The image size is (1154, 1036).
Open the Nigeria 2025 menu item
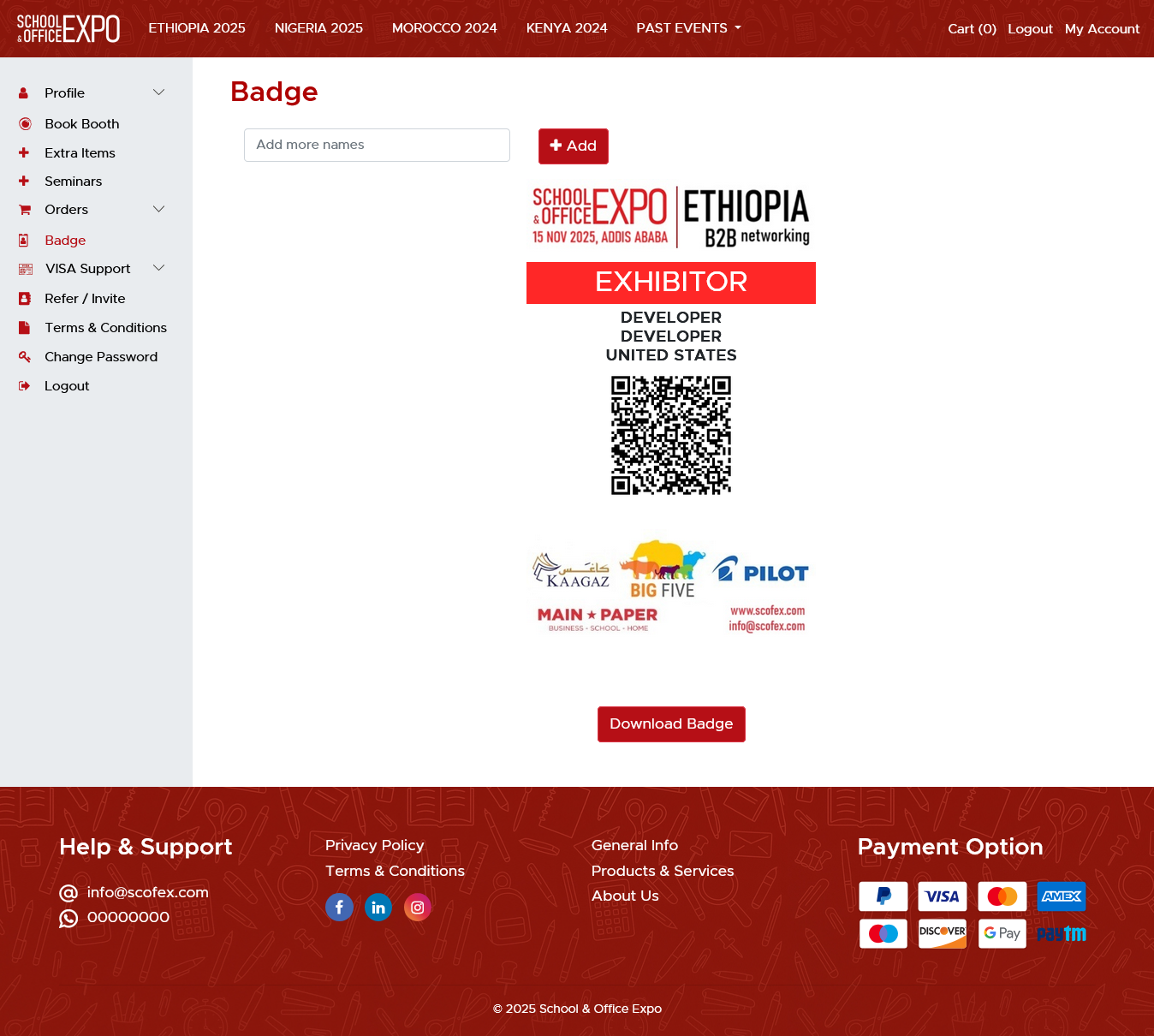coord(318,28)
